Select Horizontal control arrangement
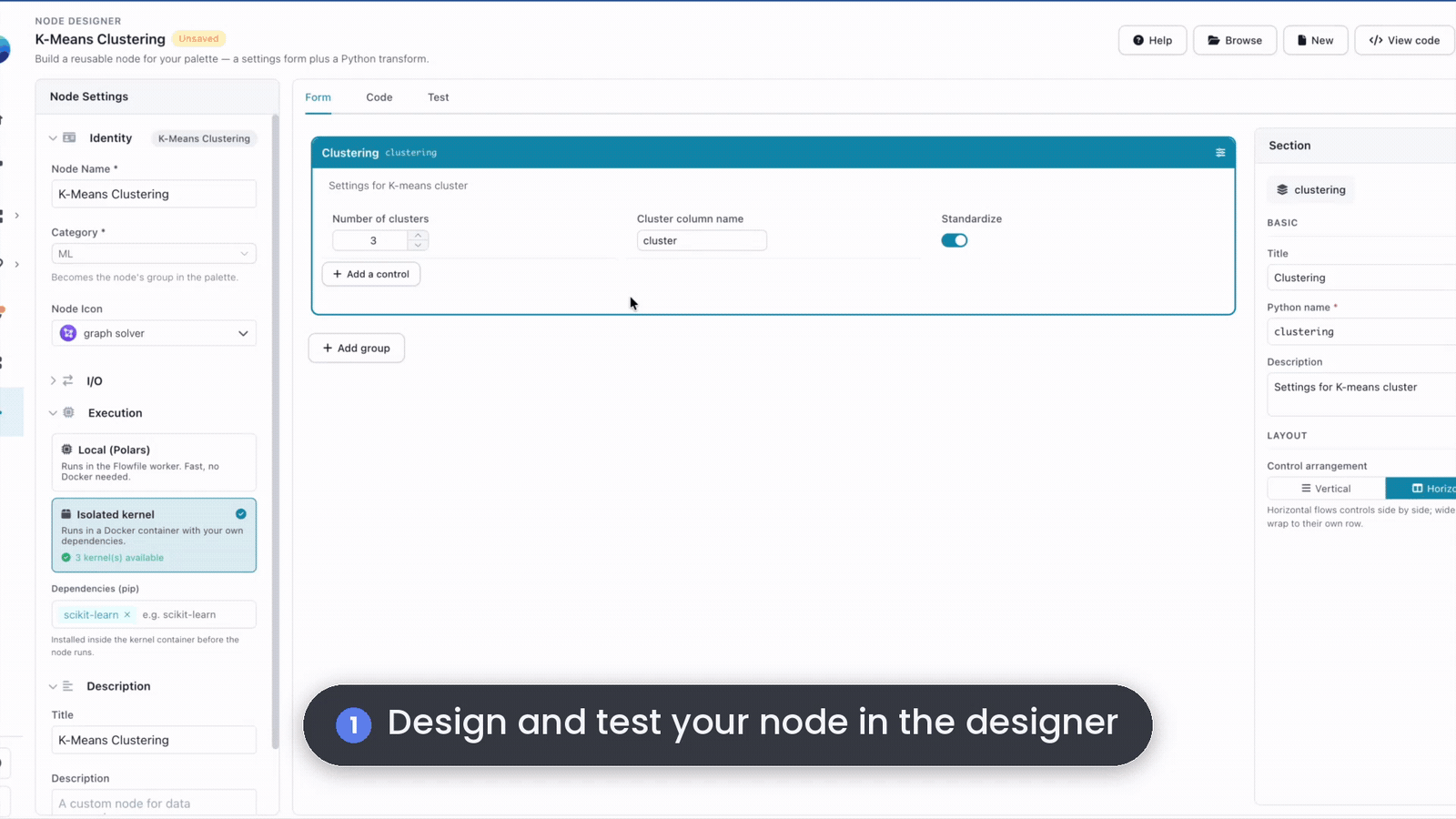The image size is (1456, 819). tap(1421, 489)
